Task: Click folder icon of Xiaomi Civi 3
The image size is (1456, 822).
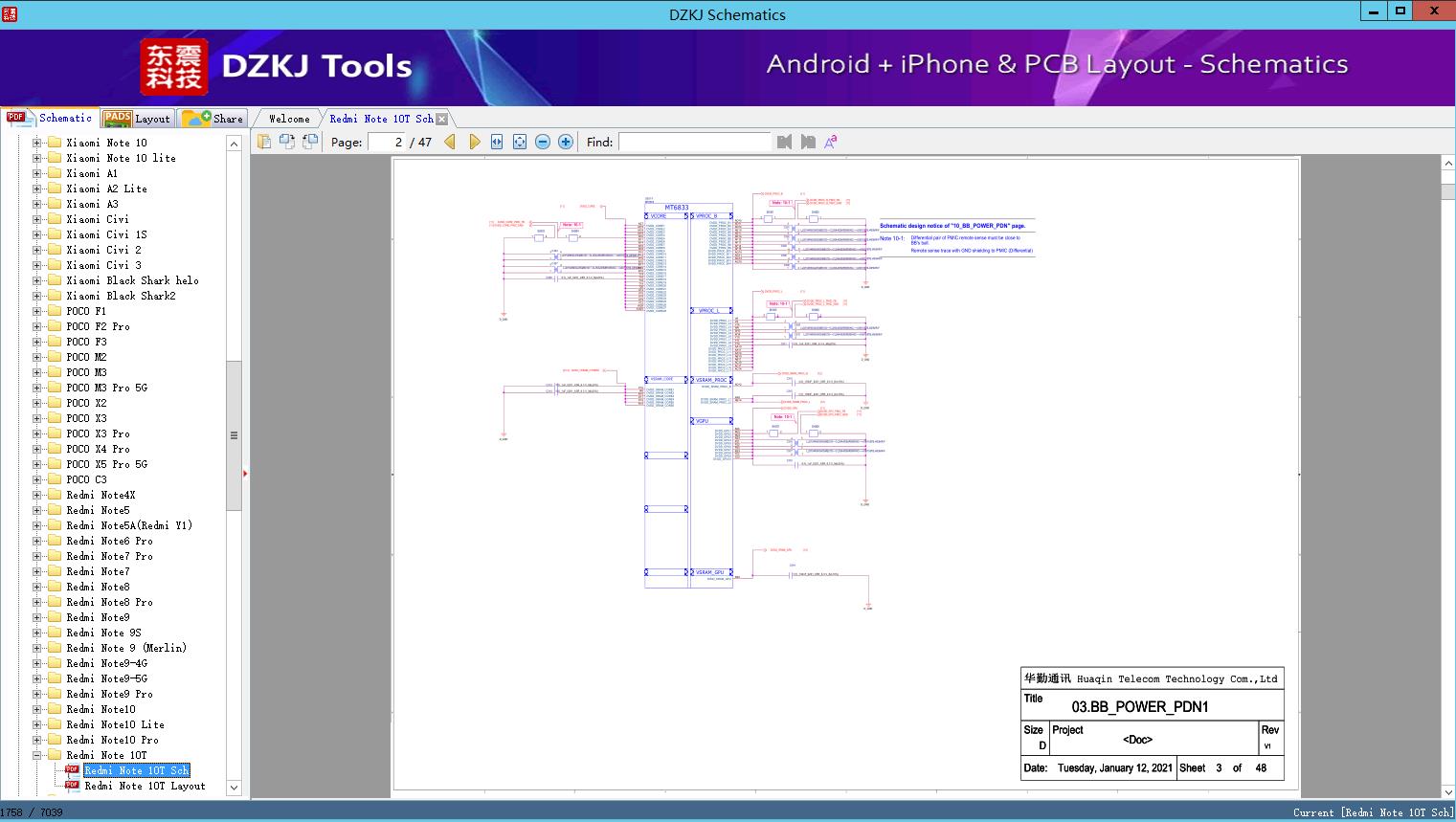Action: 55,265
